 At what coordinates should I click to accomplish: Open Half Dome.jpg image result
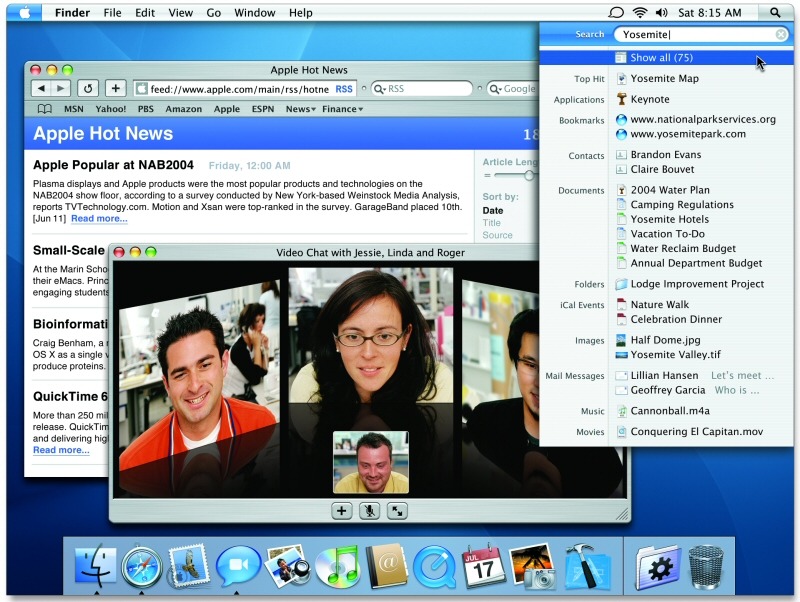[x=666, y=340]
